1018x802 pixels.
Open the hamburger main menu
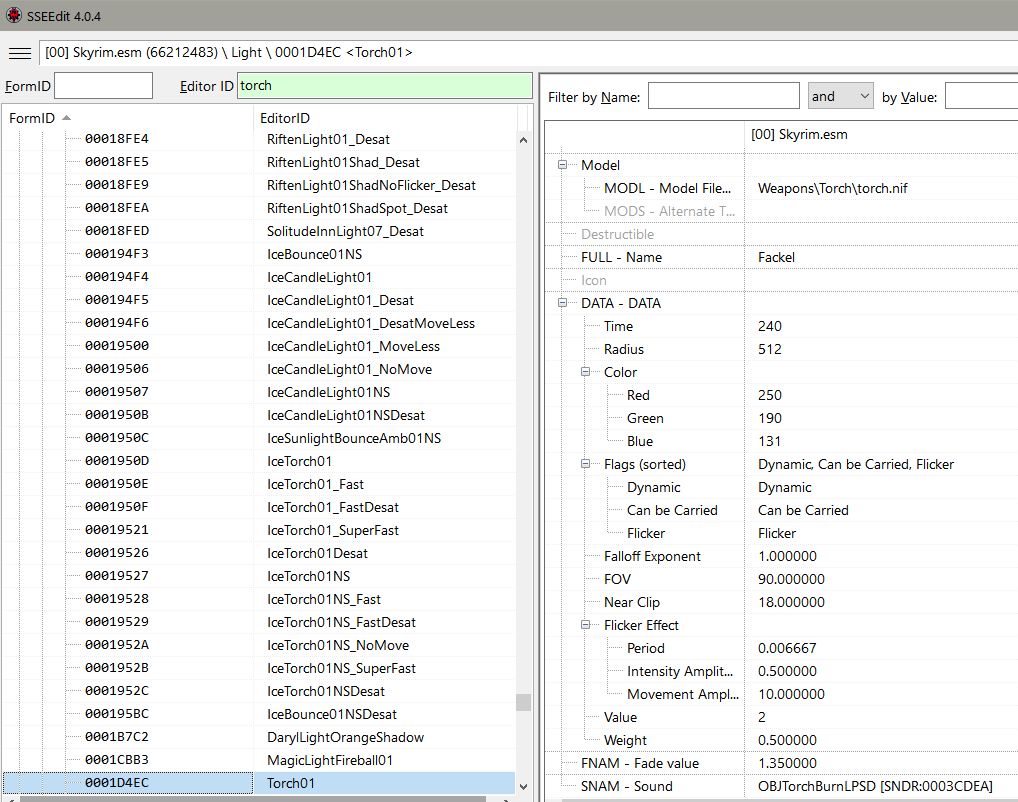pos(19,52)
